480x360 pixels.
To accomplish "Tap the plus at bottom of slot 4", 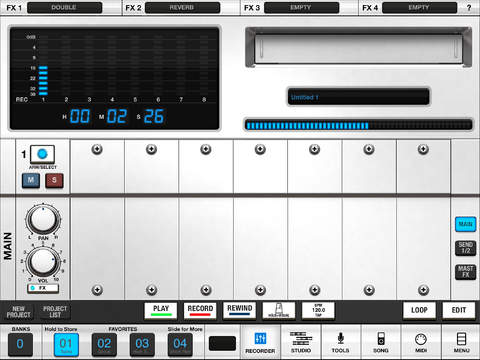I will 206,290.
